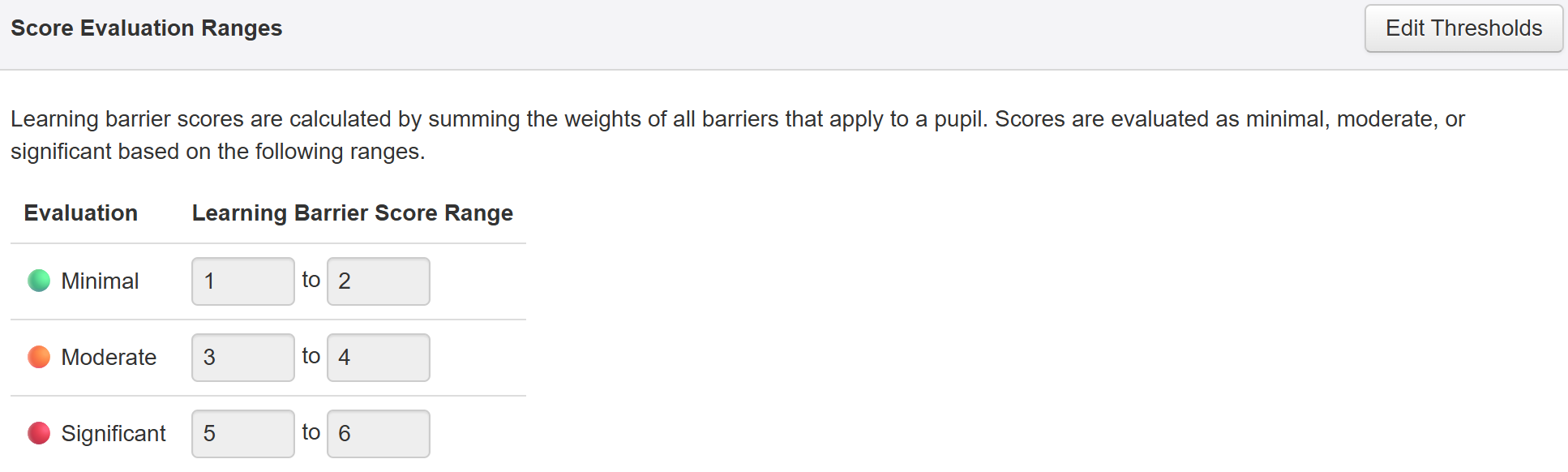Focus the Moderate range upper bound field
The width and height of the screenshot is (1568, 472).
pos(378,358)
